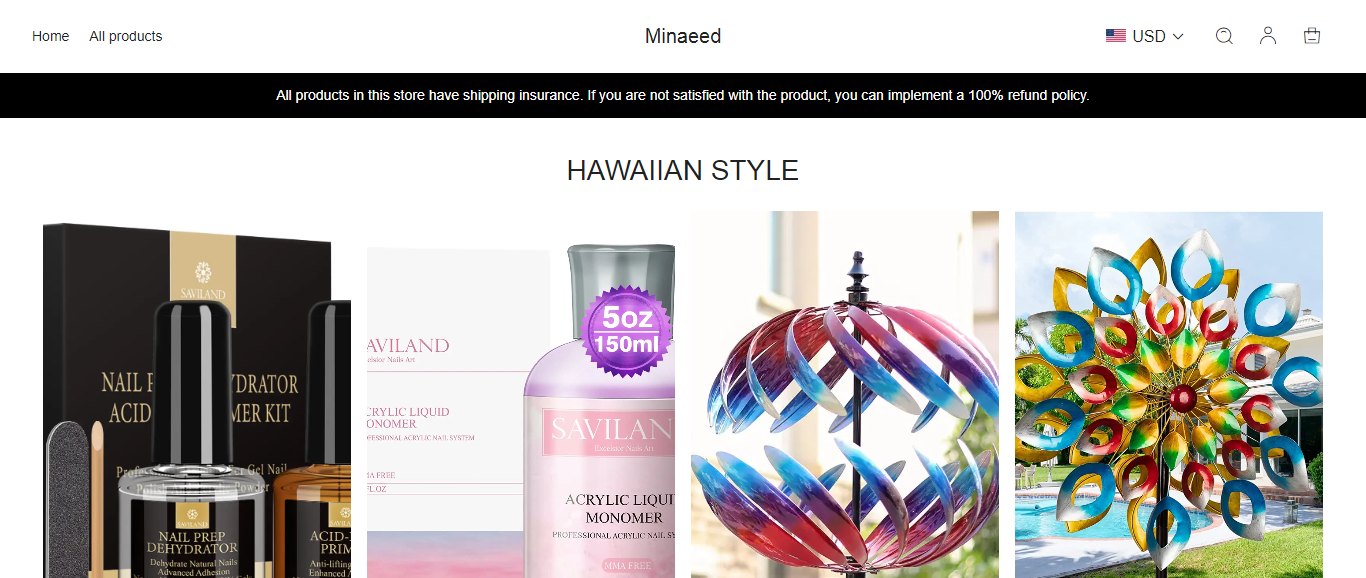Viewport: 1366px width, 578px height.
Task: Click the Minaeed store logo
Action: (x=683, y=36)
